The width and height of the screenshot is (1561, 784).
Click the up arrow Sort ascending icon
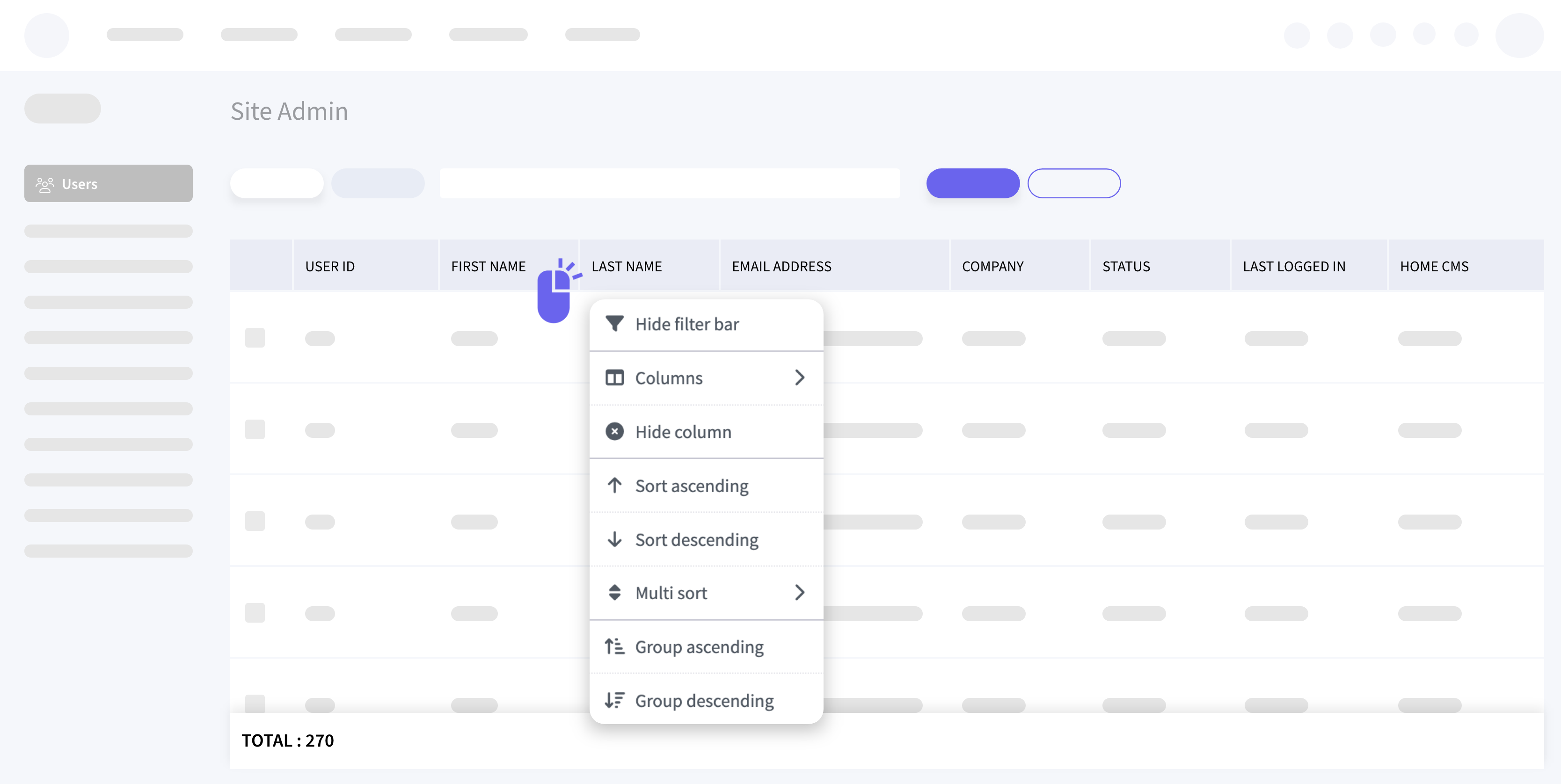click(614, 485)
